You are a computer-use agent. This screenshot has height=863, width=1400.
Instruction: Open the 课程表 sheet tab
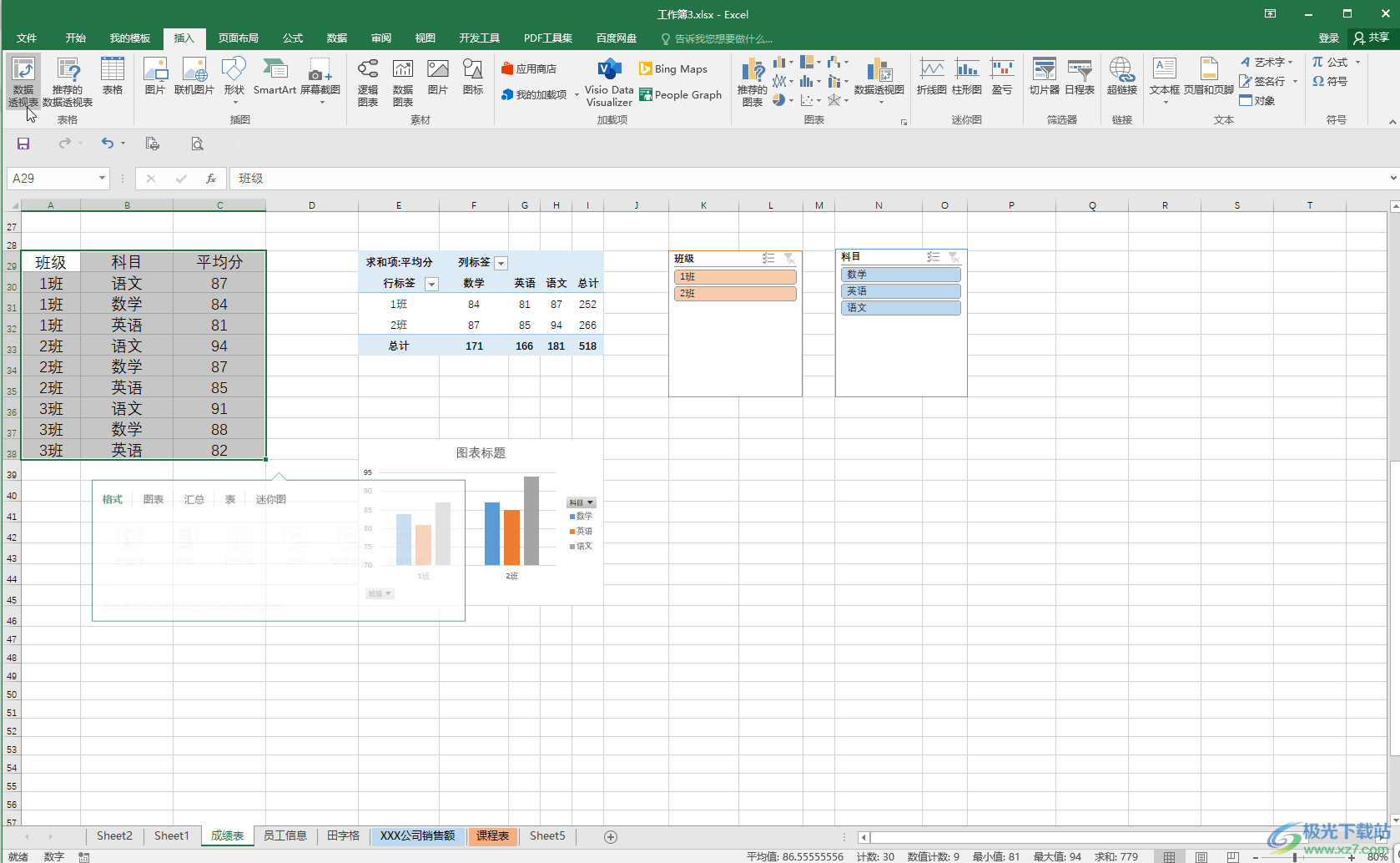point(493,835)
